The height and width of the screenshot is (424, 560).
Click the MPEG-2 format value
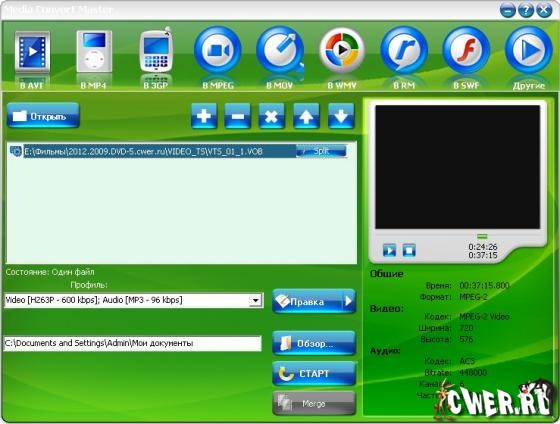(473, 296)
